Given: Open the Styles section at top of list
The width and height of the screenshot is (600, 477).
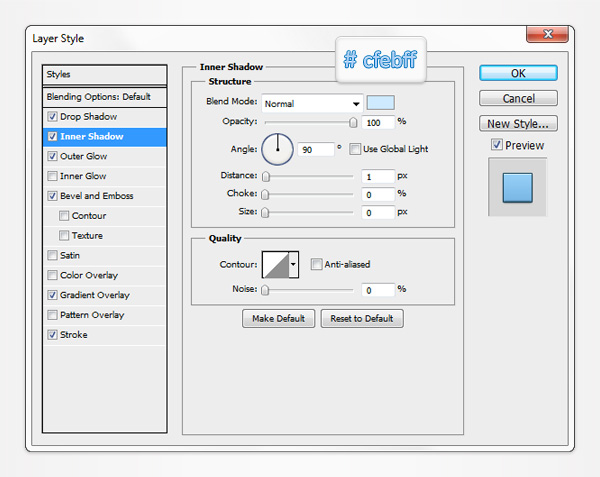Looking at the screenshot, I should pyautogui.click(x=105, y=75).
